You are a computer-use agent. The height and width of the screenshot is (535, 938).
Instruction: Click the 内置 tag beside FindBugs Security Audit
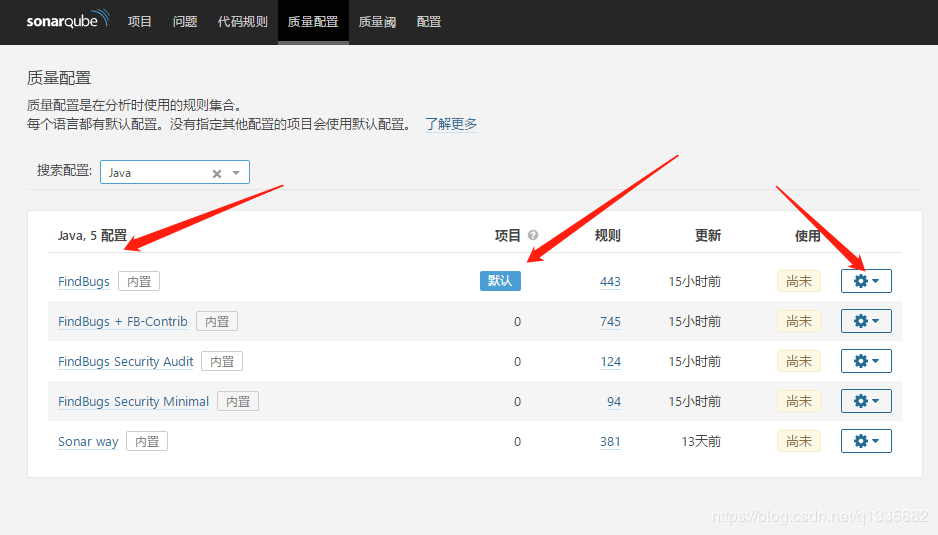(x=222, y=361)
